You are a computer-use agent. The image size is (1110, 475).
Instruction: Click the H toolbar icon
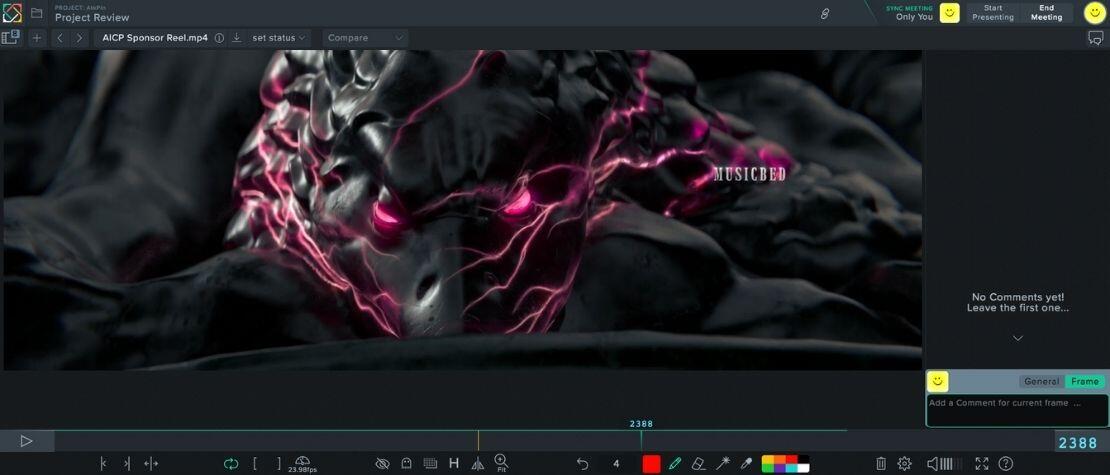(x=454, y=464)
